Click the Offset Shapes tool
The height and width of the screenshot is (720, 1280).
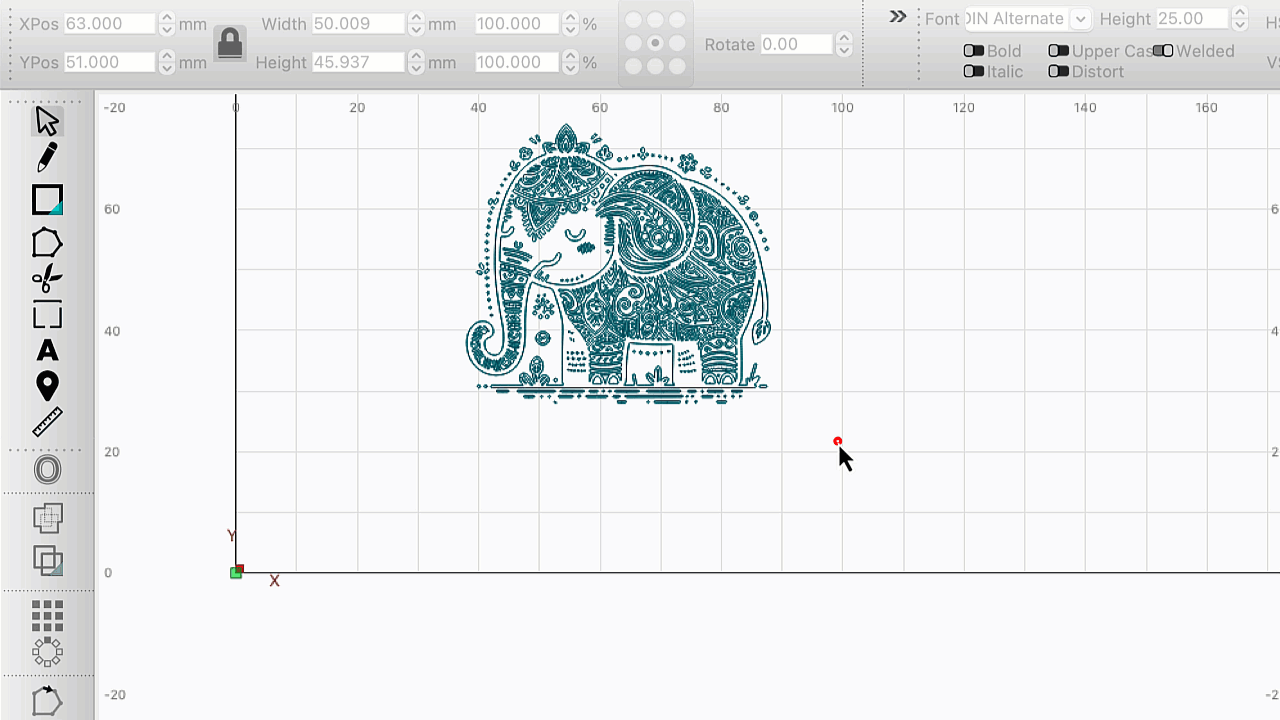pyautogui.click(x=47, y=470)
